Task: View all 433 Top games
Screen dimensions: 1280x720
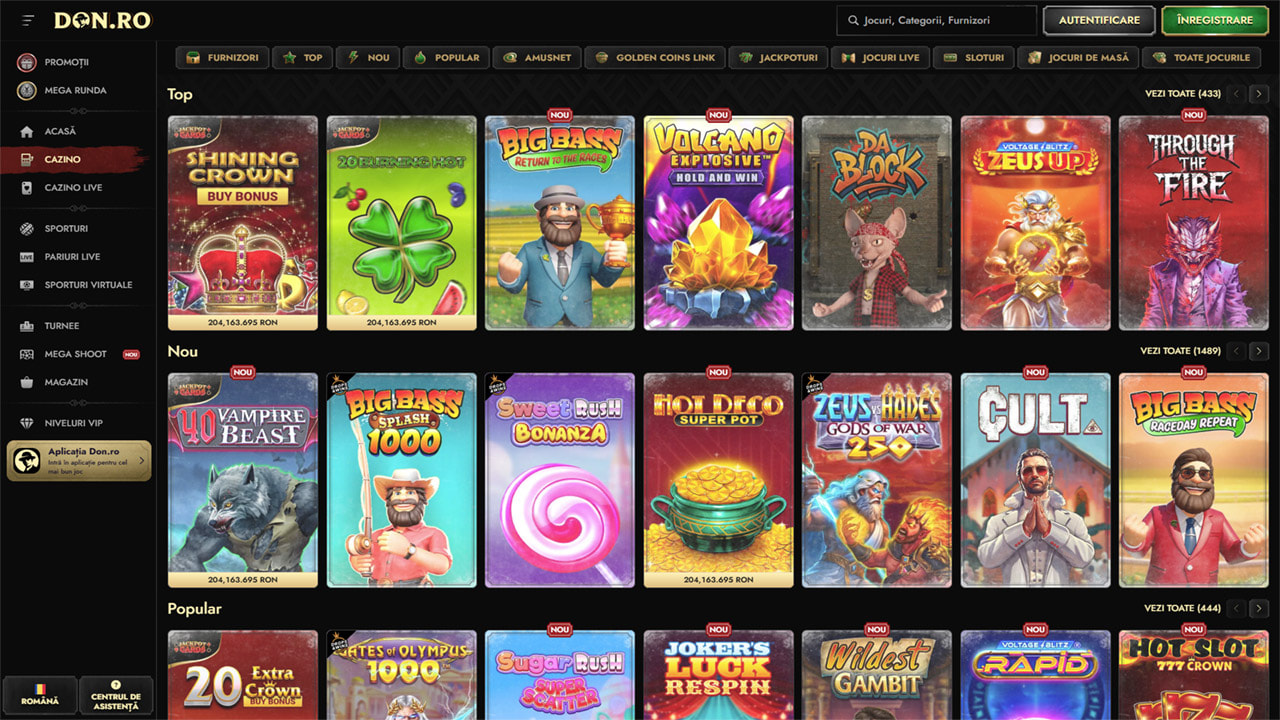Action: pyautogui.click(x=1183, y=94)
